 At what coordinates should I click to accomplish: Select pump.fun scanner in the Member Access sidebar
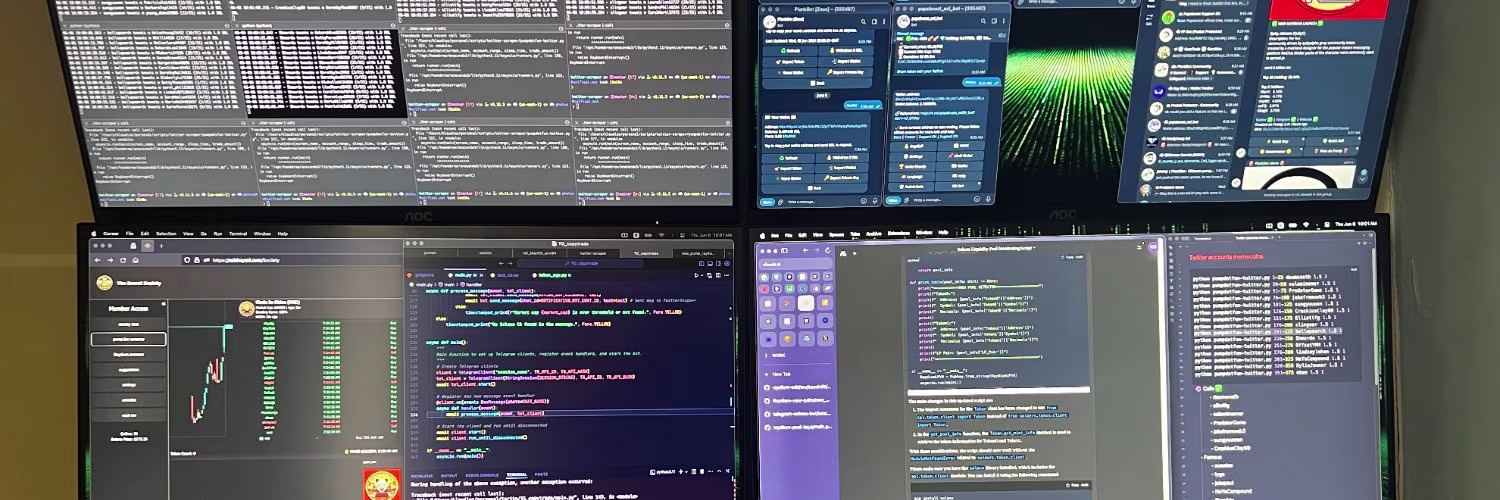[x=128, y=339]
